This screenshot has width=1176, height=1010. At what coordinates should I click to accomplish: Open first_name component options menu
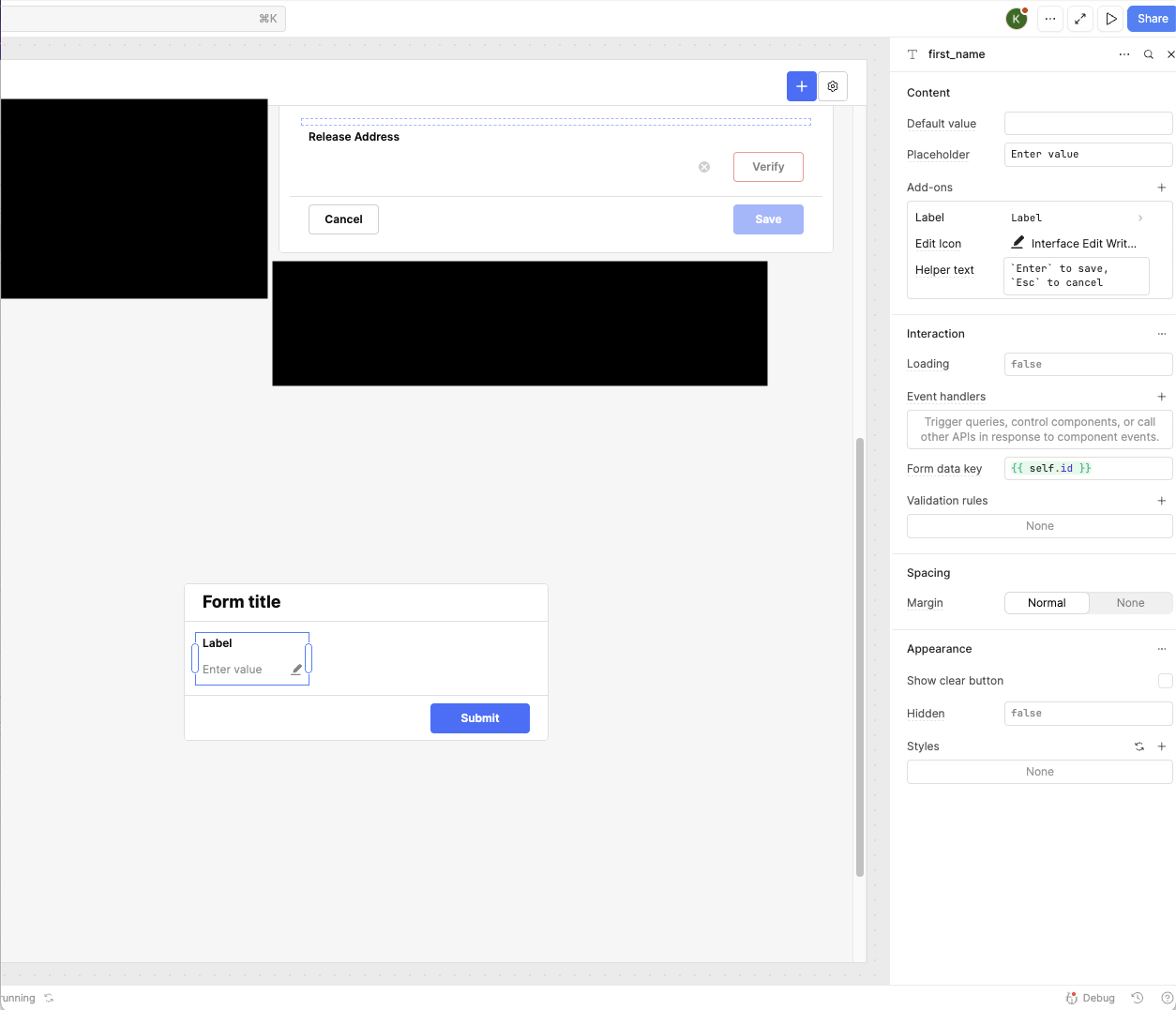pyautogui.click(x=1124, y=54)
